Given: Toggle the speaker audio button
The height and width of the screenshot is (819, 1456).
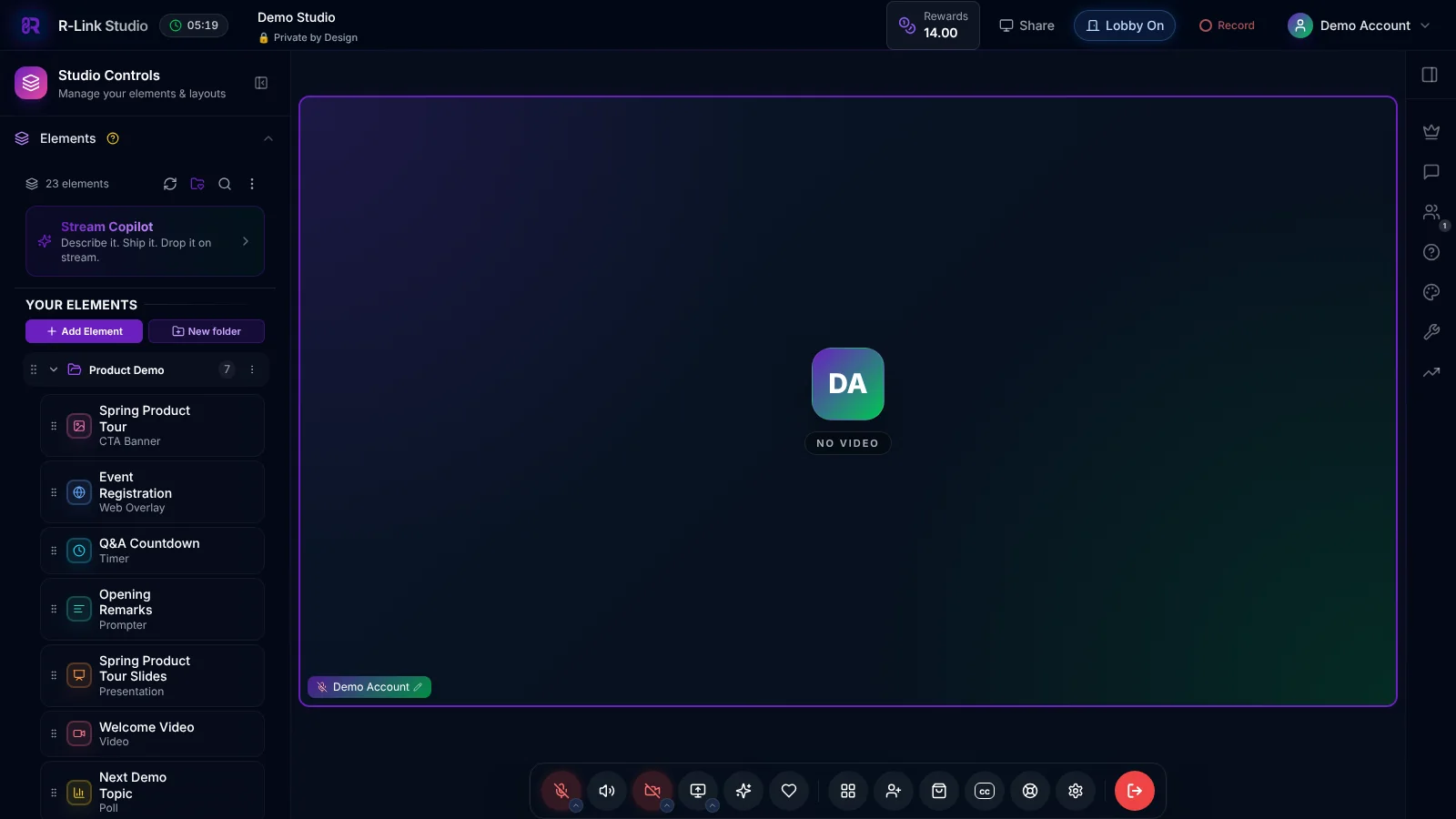Looking at the screenshot, I should (x=607, y=791).
